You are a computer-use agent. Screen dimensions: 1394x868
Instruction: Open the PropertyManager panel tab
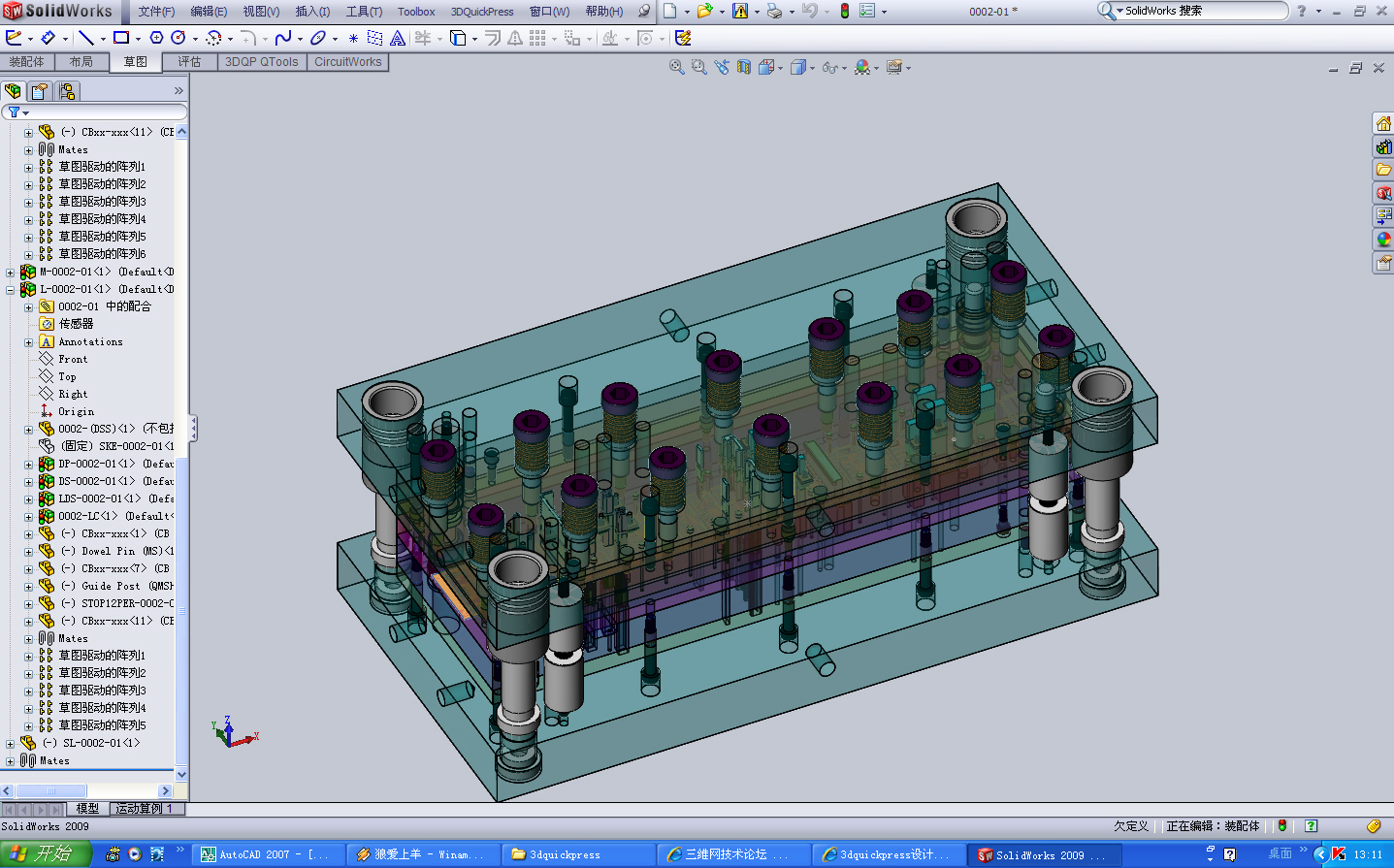tap(39, 91)
